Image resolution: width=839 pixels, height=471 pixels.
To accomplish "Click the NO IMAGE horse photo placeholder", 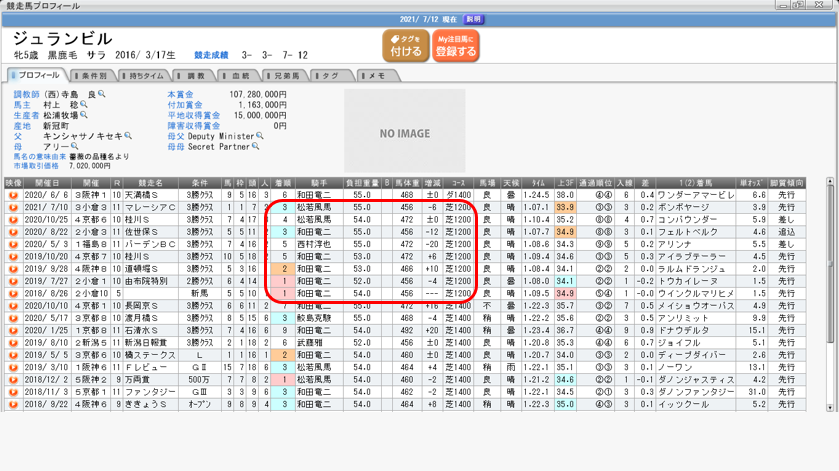I will (405, 133).
